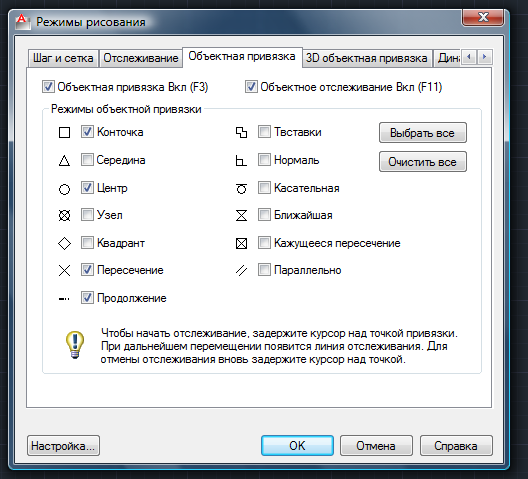Viewport: 528px width, 479px height.
Task: Click the Очистить все button
Action: pos(423,162)
